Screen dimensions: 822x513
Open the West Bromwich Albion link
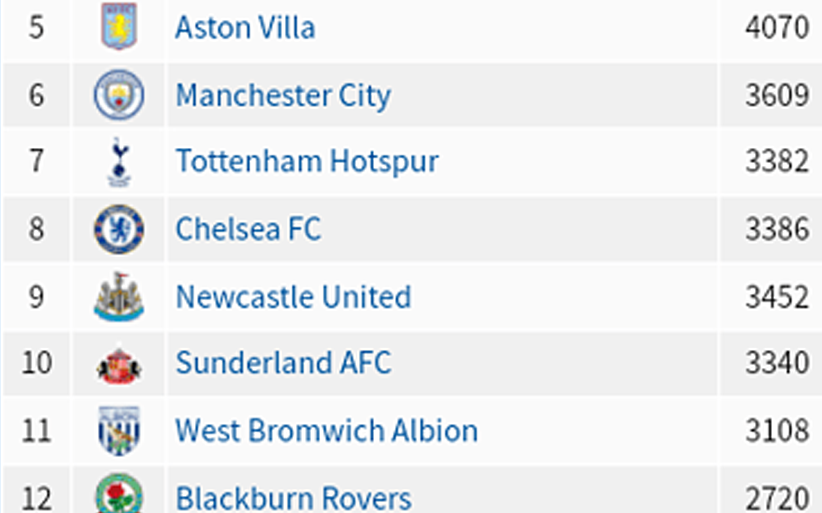click(x=326, y=431)
